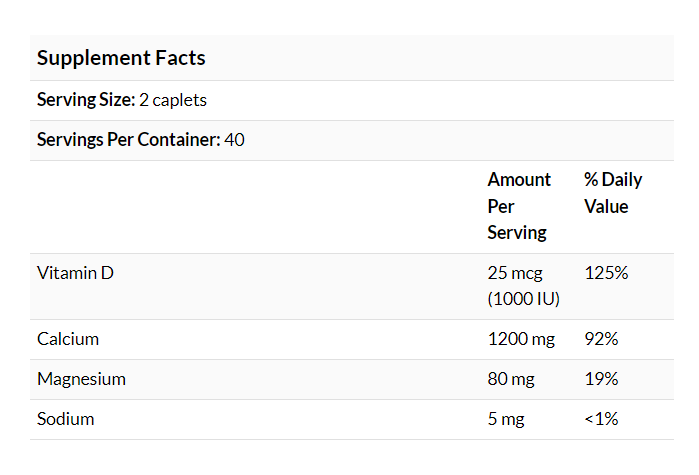Click the 92% daily value
699x475 pixels.
click(601, 339)
